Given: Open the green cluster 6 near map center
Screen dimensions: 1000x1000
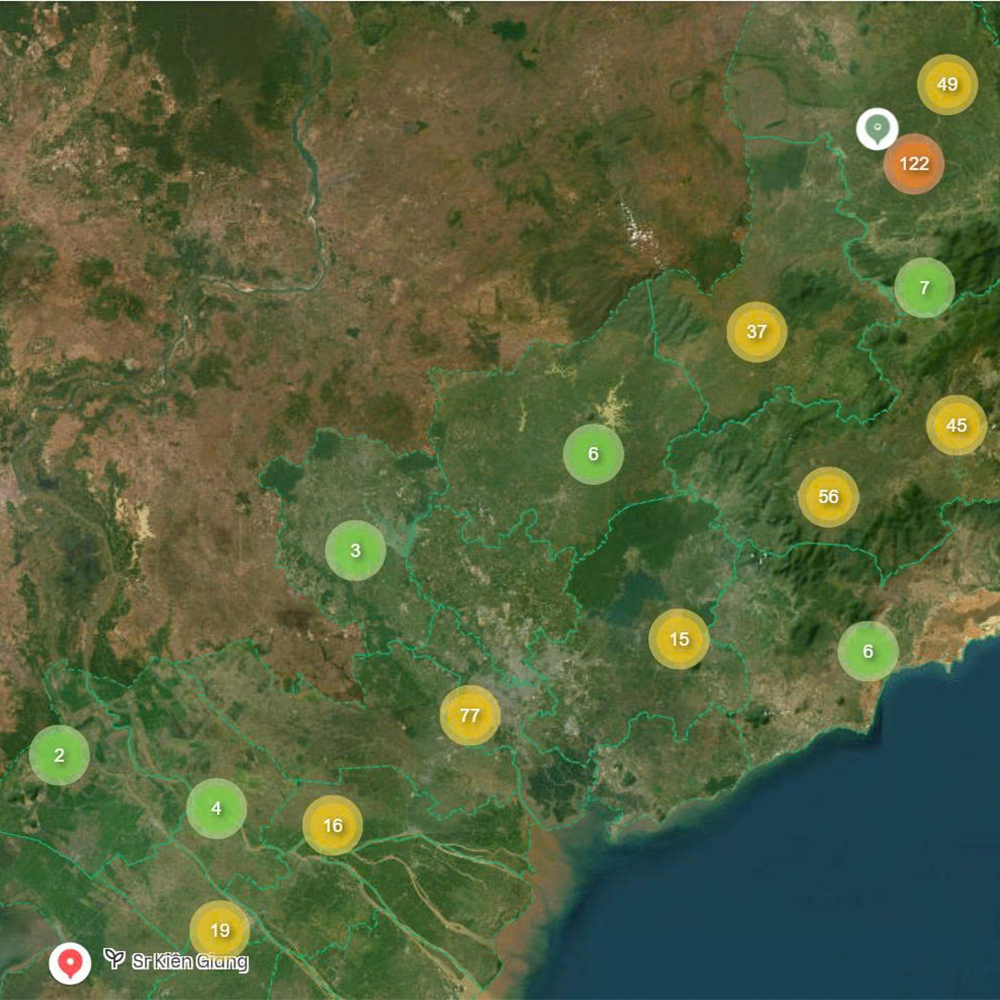Looking at the screenshot, I should 593,454.
